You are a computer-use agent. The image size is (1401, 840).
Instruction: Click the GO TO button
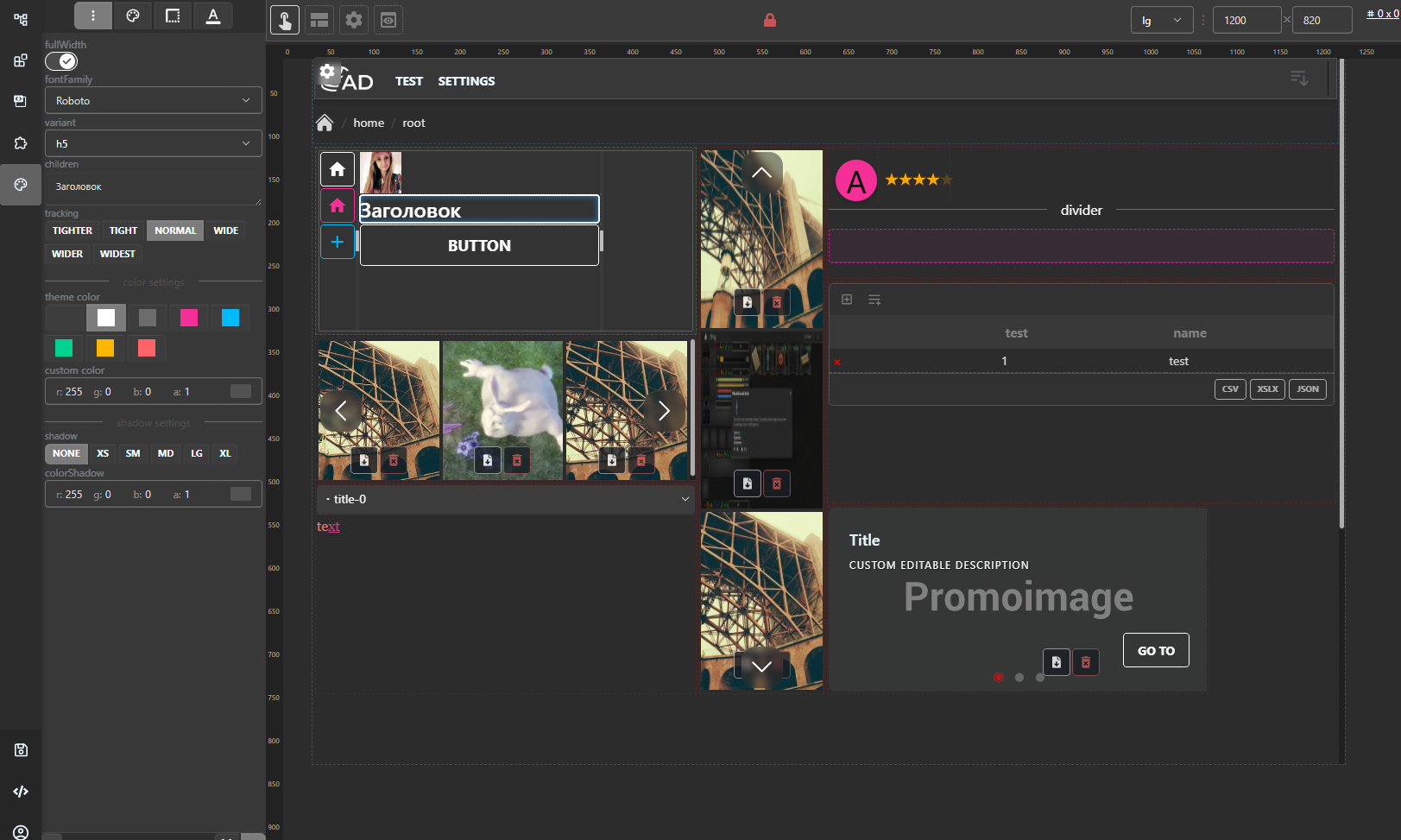click(x=1155, y=650)
